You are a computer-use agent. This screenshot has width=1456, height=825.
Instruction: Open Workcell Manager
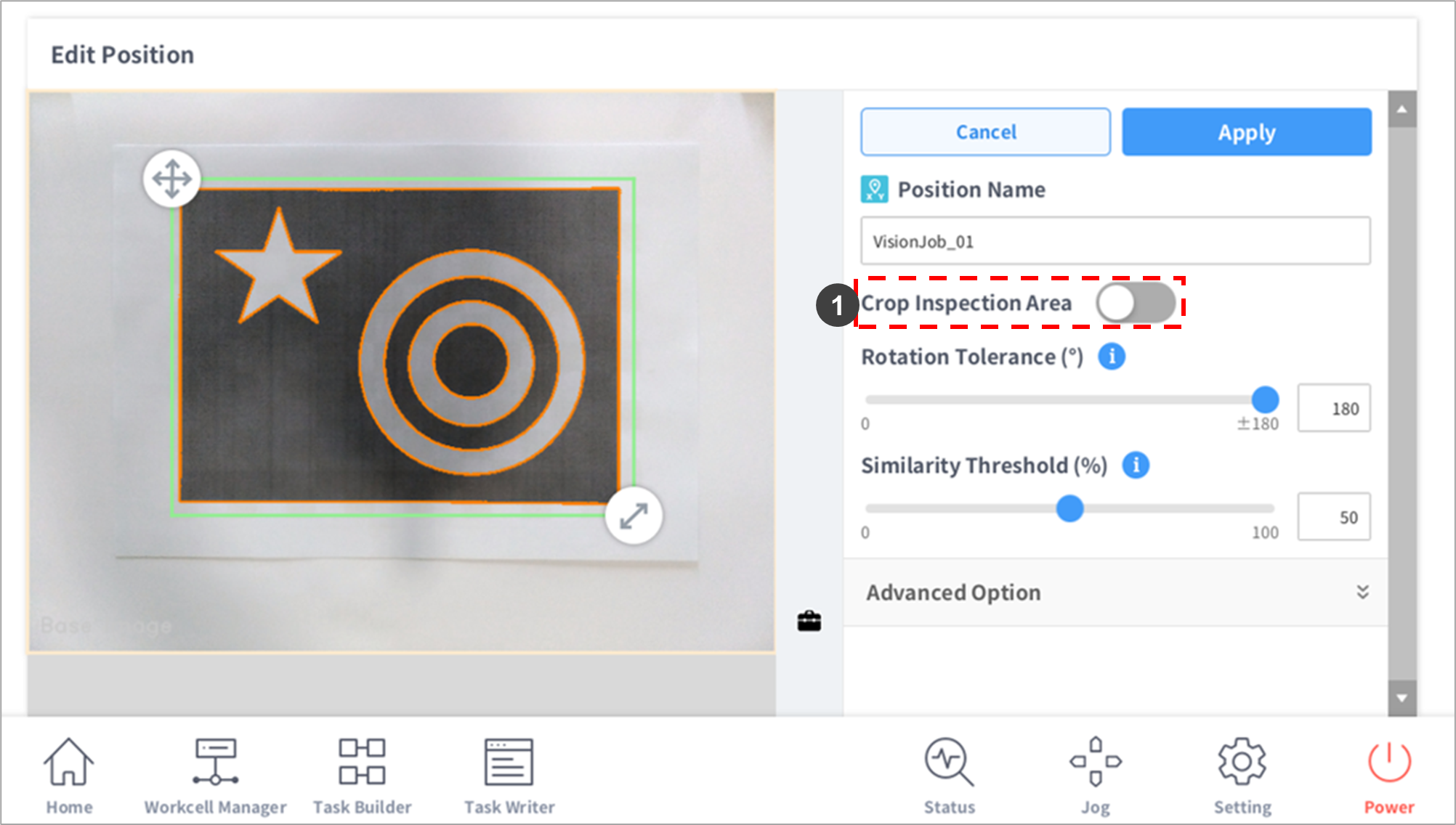coord(215,774)
